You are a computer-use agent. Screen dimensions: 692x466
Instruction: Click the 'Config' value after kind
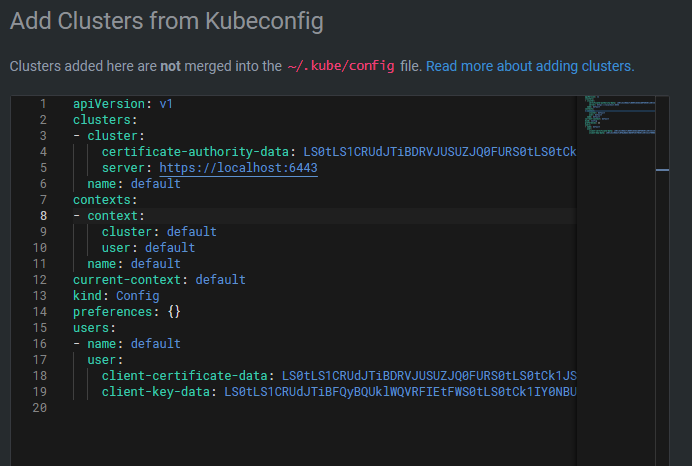point(137,296)
